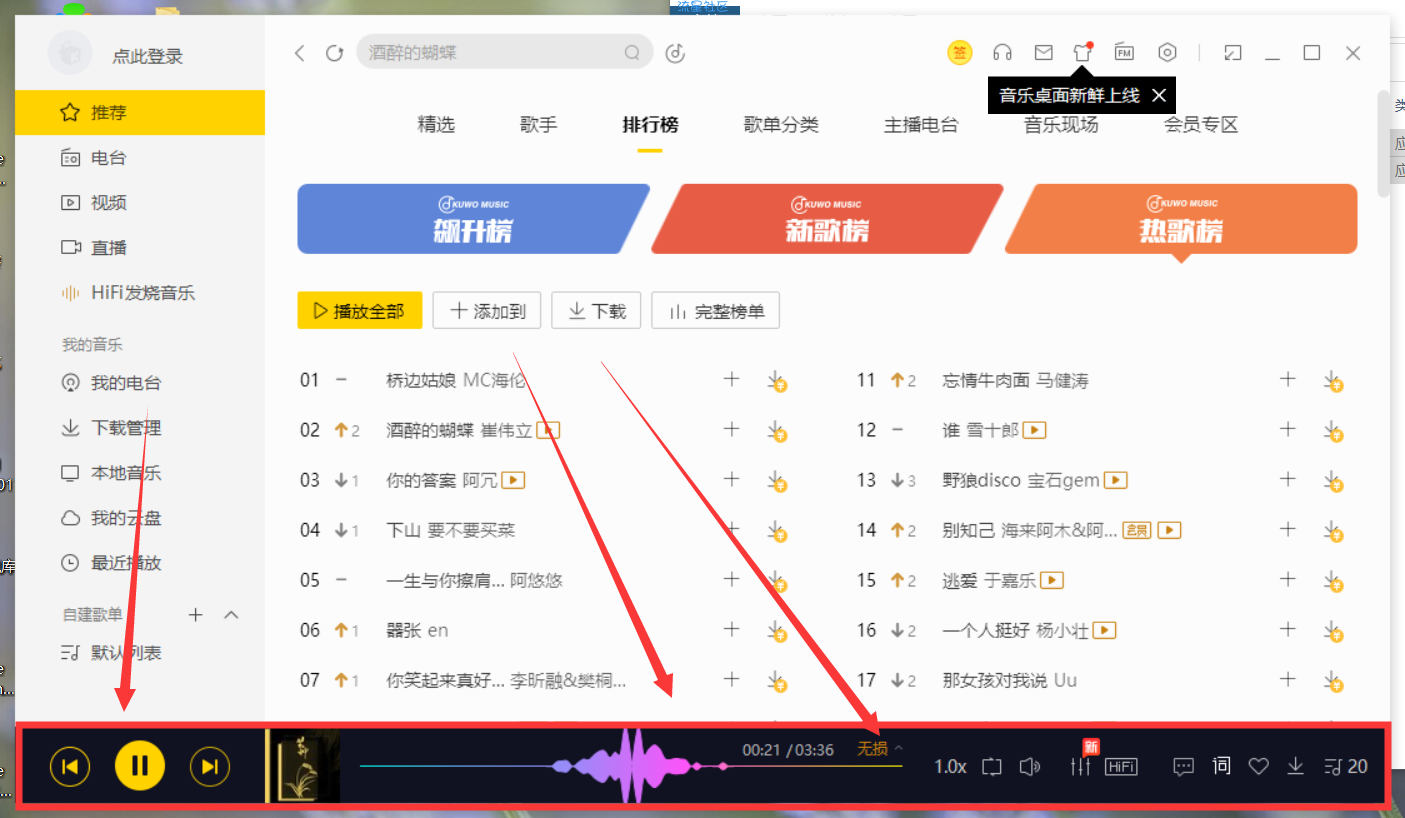Add 一个人挺好 using its plus icon
Screen dimensions: 1405x818
coord(1288,629)
